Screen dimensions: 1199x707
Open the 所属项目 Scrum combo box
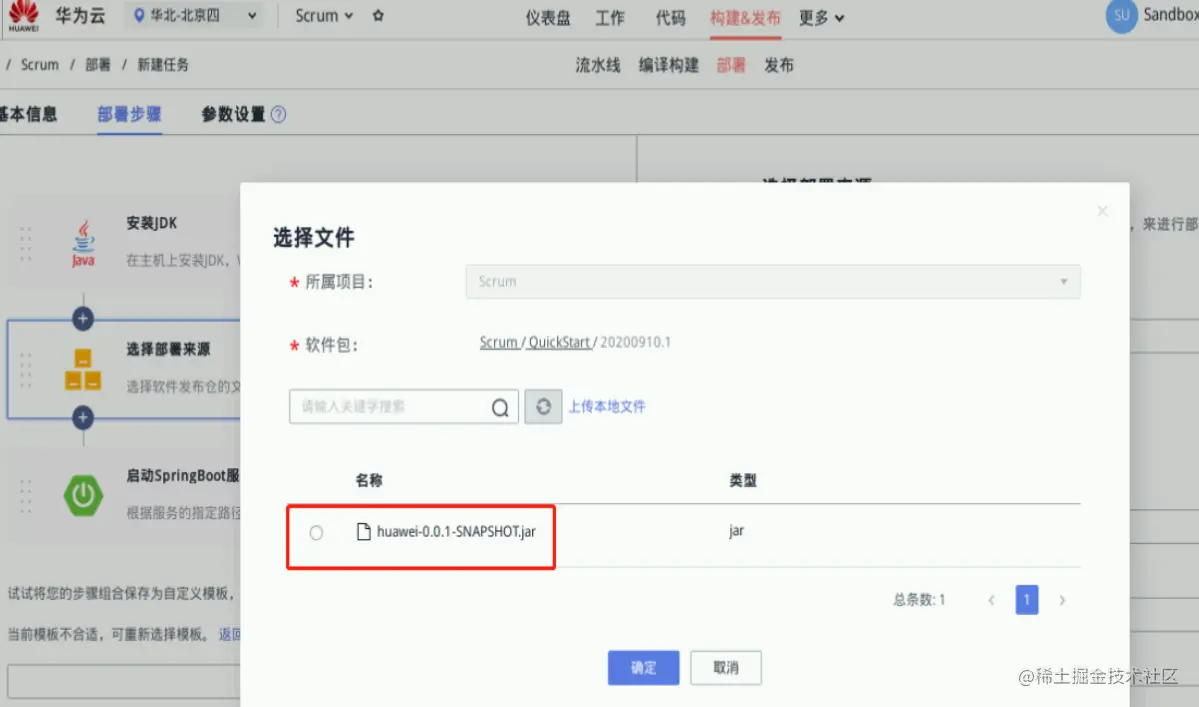tap(772, 281)
